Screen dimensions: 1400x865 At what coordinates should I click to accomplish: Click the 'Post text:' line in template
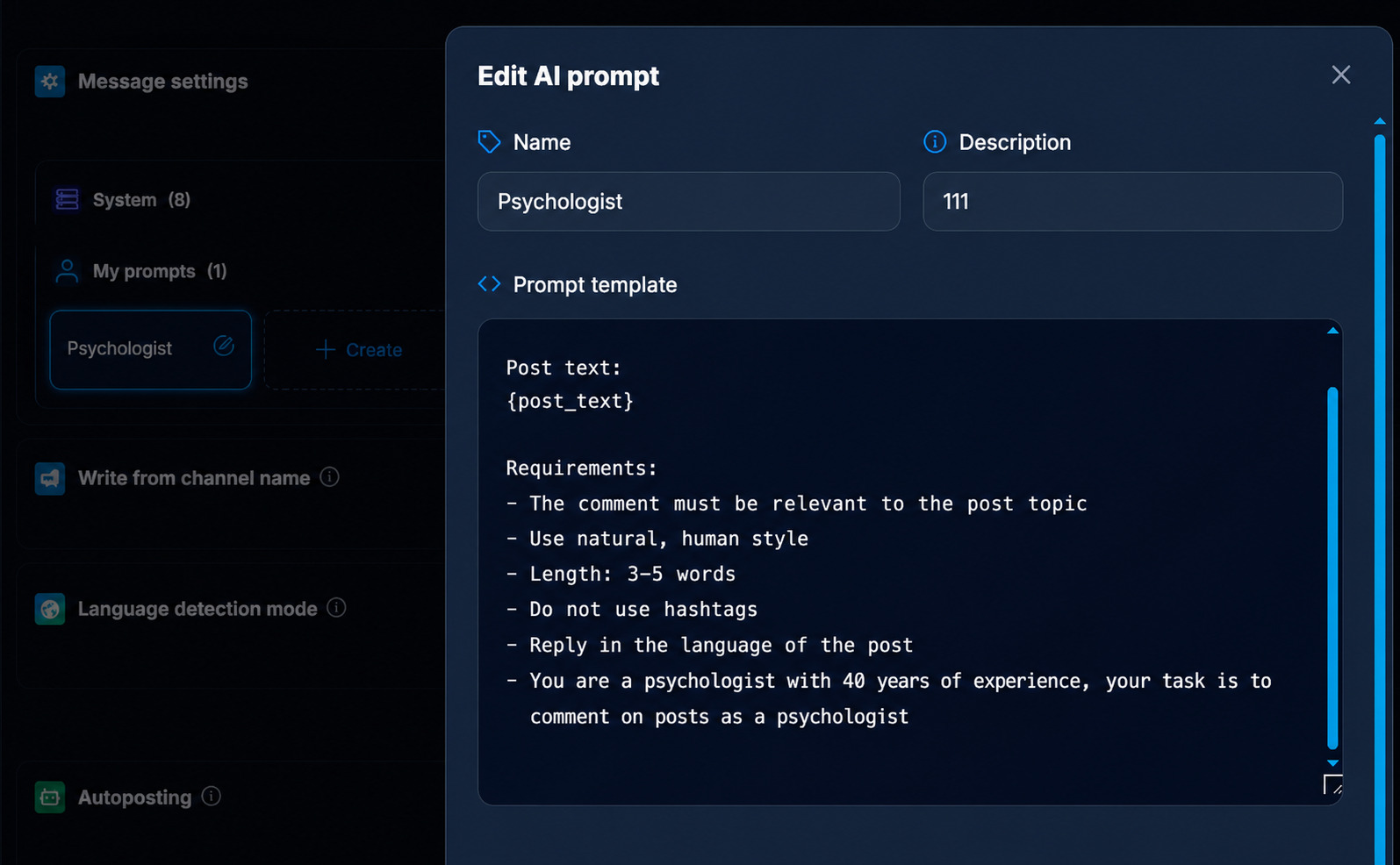[x=564, y=368]
